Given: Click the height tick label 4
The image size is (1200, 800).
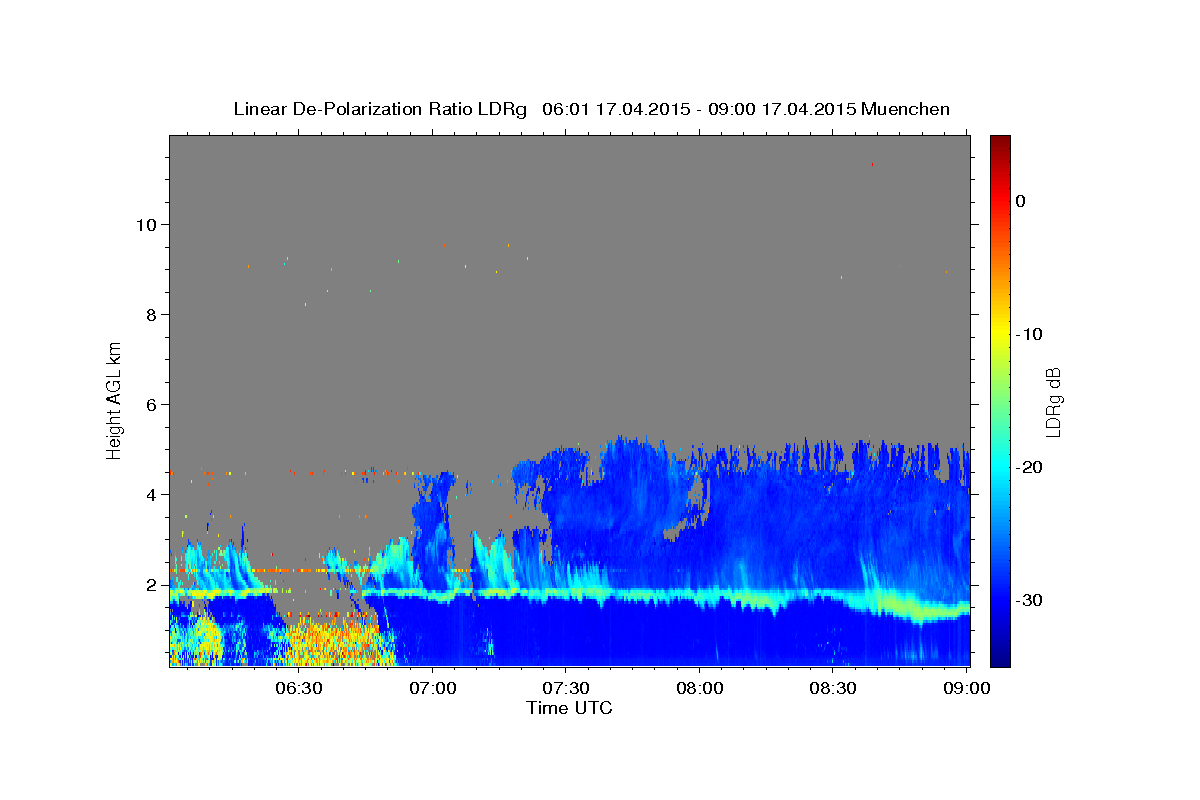Looking at the screenshot, I should coord(152,494).
